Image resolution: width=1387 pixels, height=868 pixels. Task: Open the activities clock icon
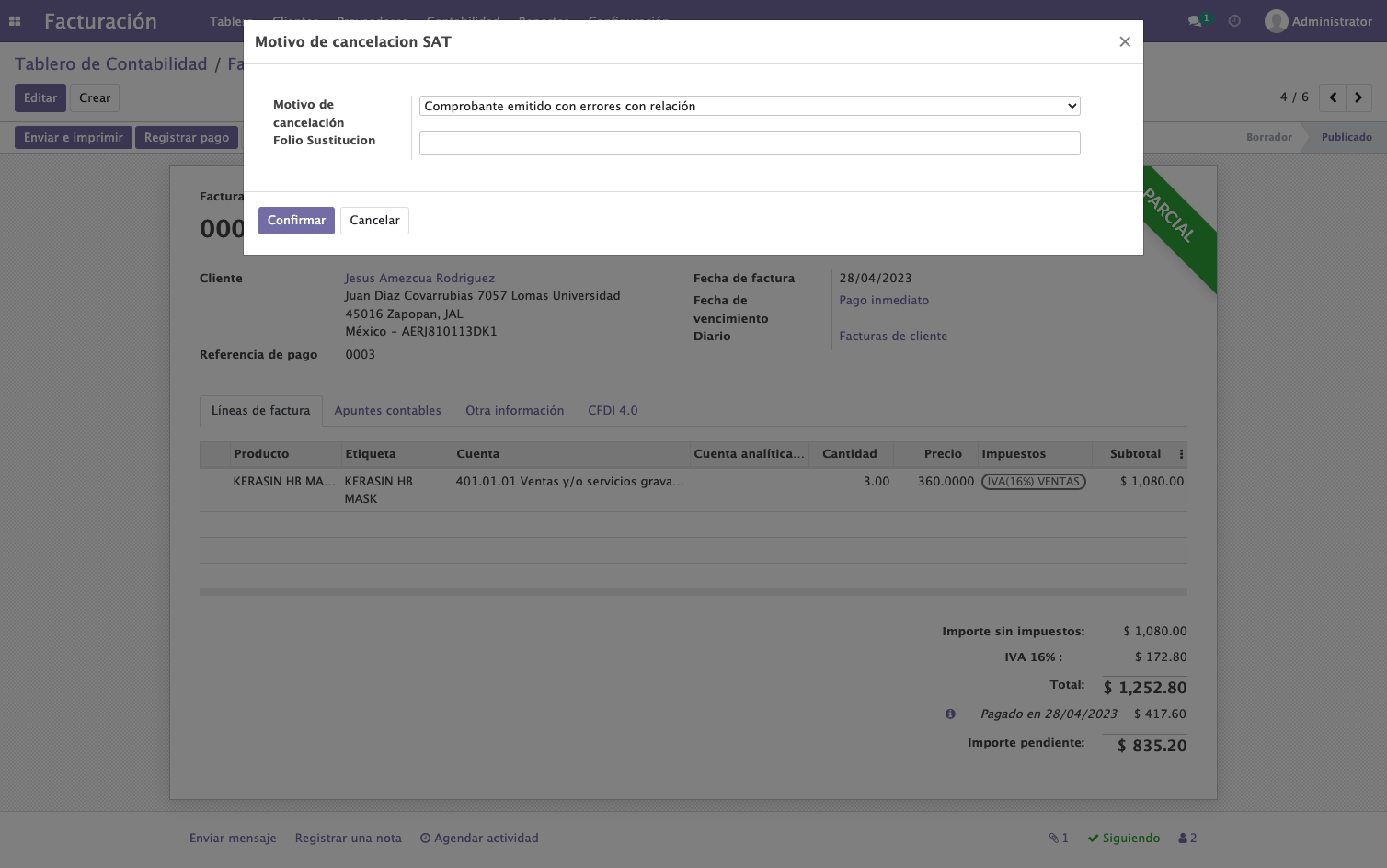coord(1234,21)
